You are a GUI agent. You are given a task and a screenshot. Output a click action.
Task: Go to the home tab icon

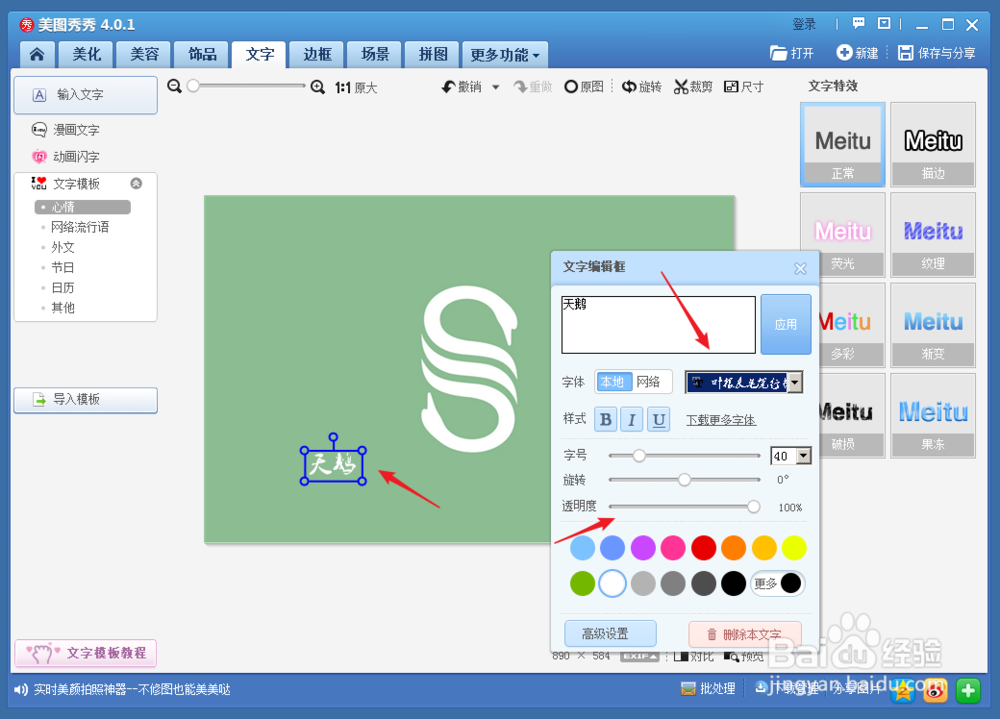(x=37, y=54)
